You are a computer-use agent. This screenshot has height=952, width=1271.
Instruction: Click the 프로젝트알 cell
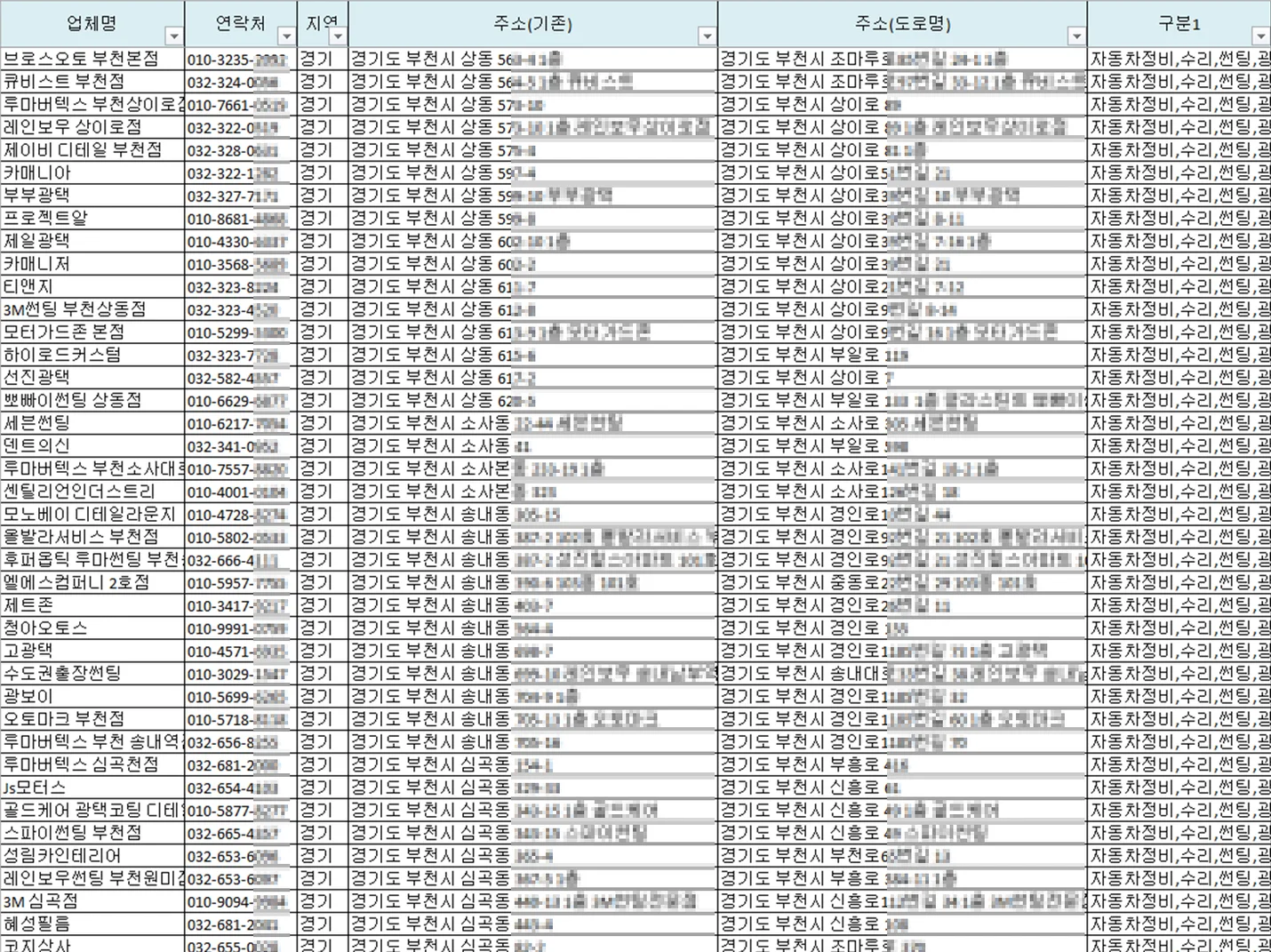(x=92, y=218)
